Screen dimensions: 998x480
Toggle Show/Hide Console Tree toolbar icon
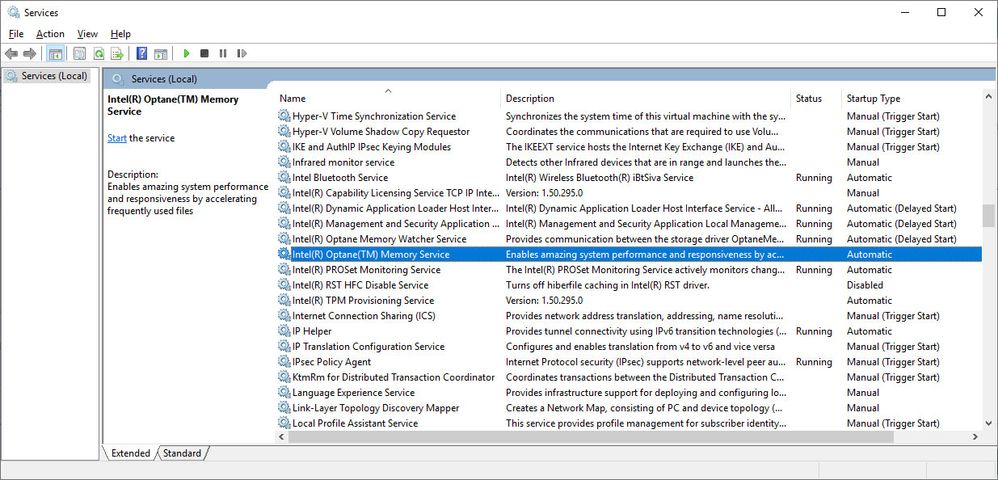coord(55,53)
